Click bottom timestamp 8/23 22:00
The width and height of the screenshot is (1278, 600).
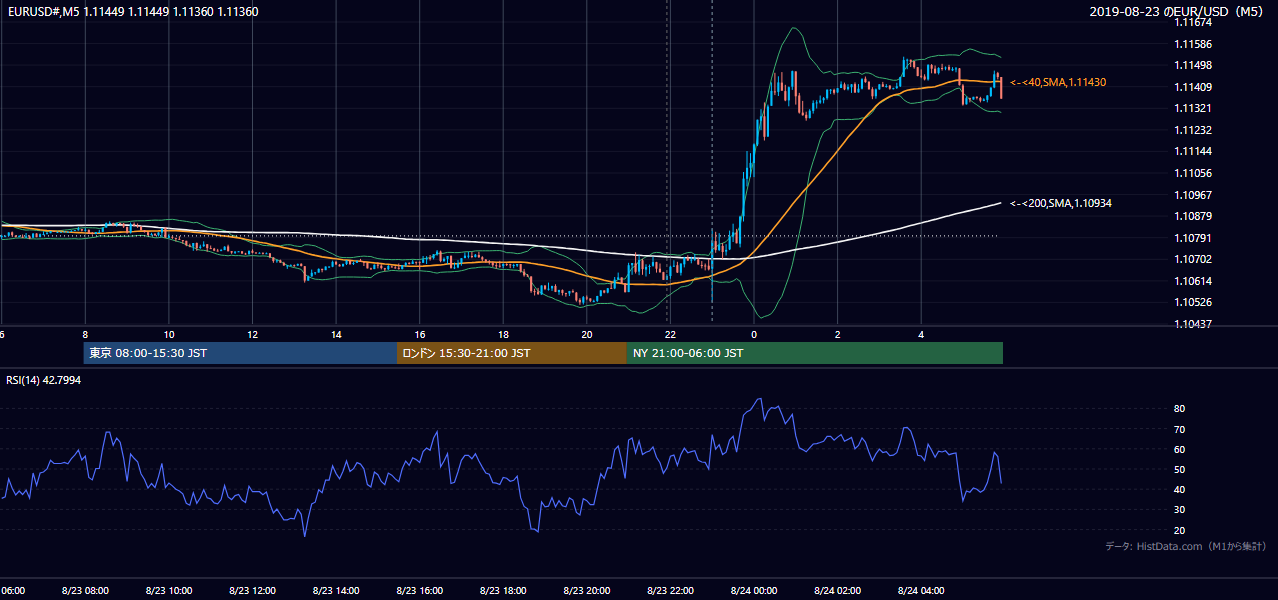[x=671, y=591]
